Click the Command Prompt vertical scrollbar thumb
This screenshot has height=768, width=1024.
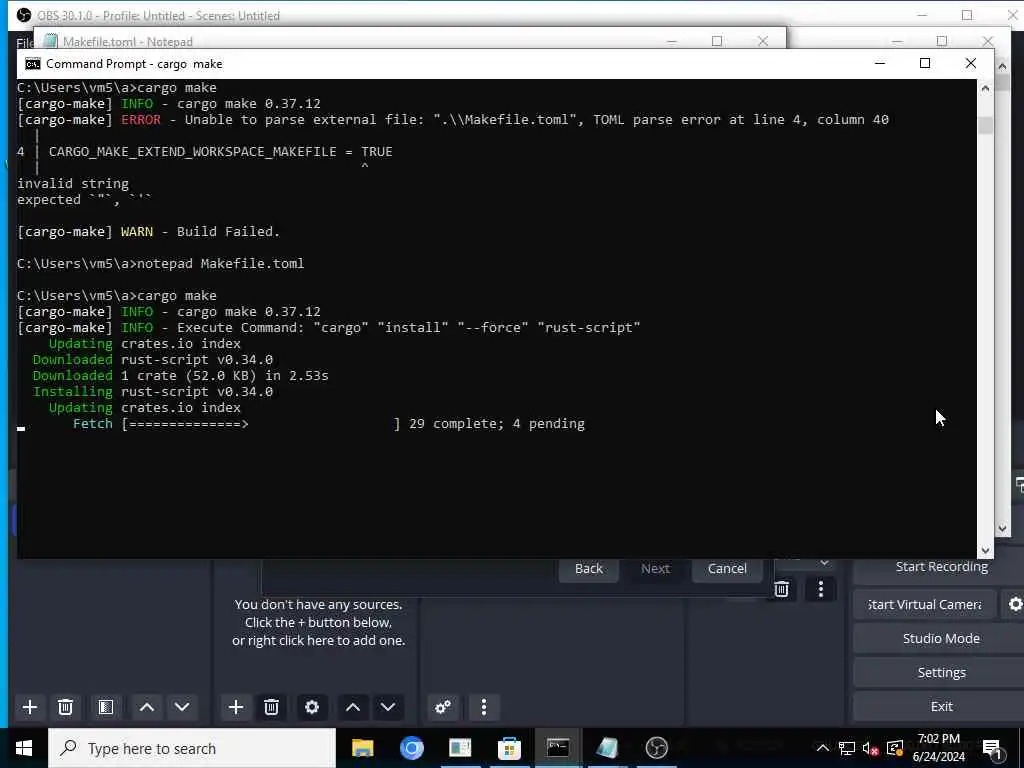985,125
